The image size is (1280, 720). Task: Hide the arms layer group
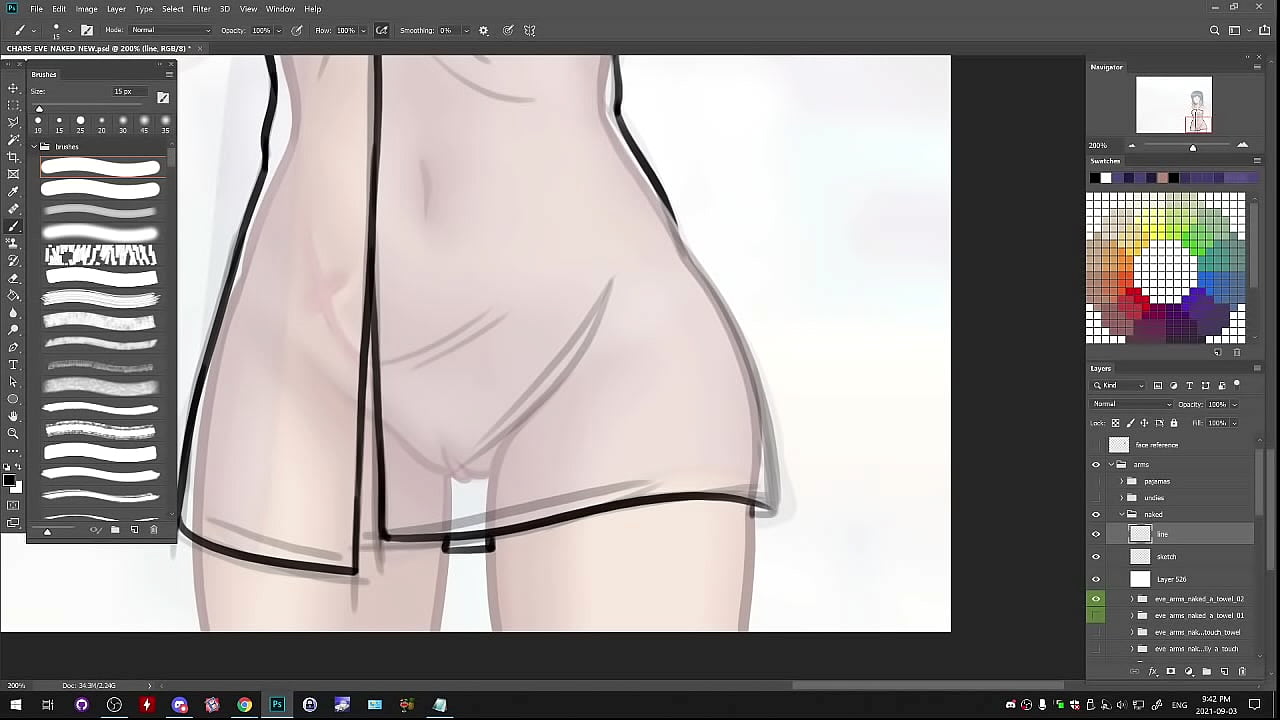(x=1096, y=465)
